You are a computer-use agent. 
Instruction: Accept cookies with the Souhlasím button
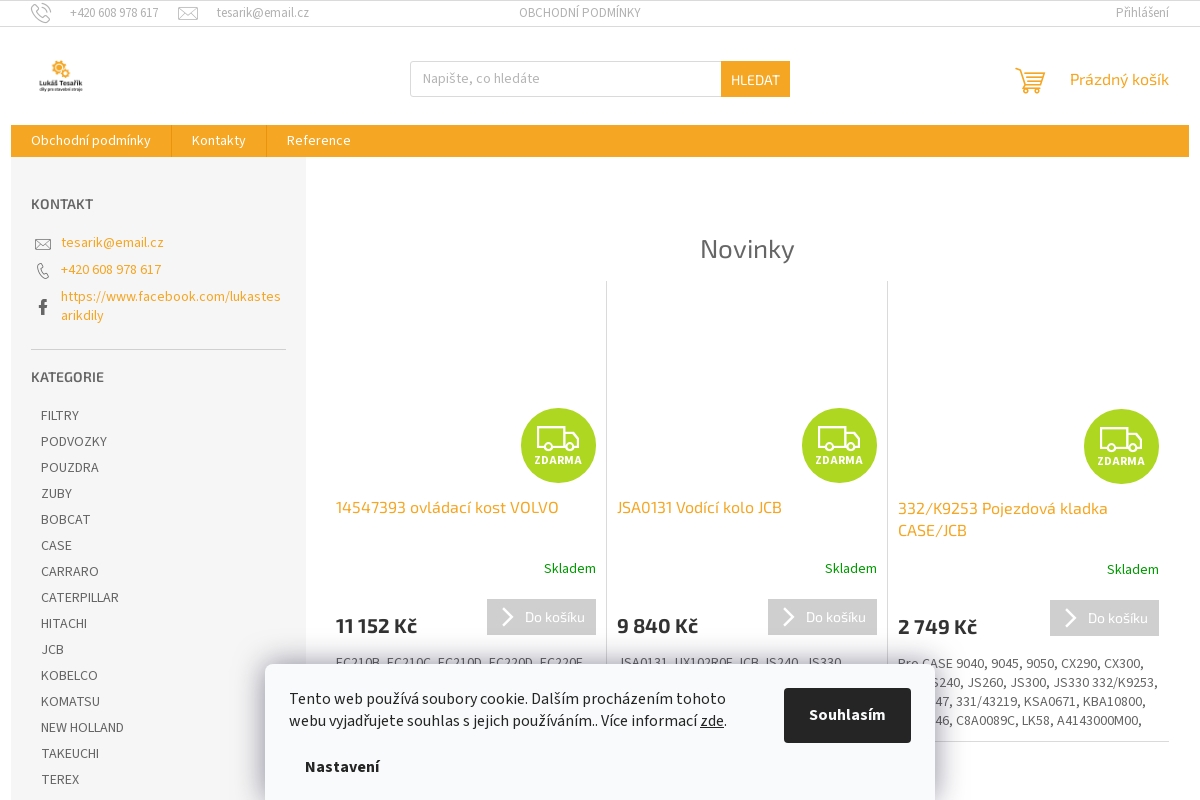tap(847, 715)
